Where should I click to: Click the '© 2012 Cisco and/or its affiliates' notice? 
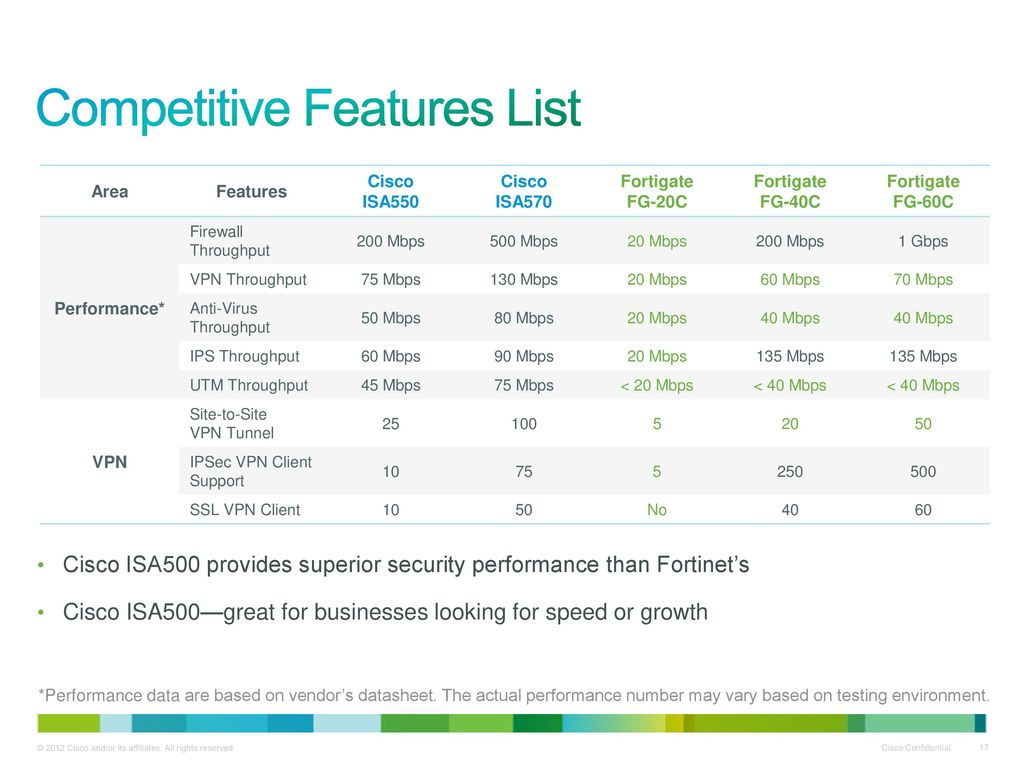(x=136, y=748)
